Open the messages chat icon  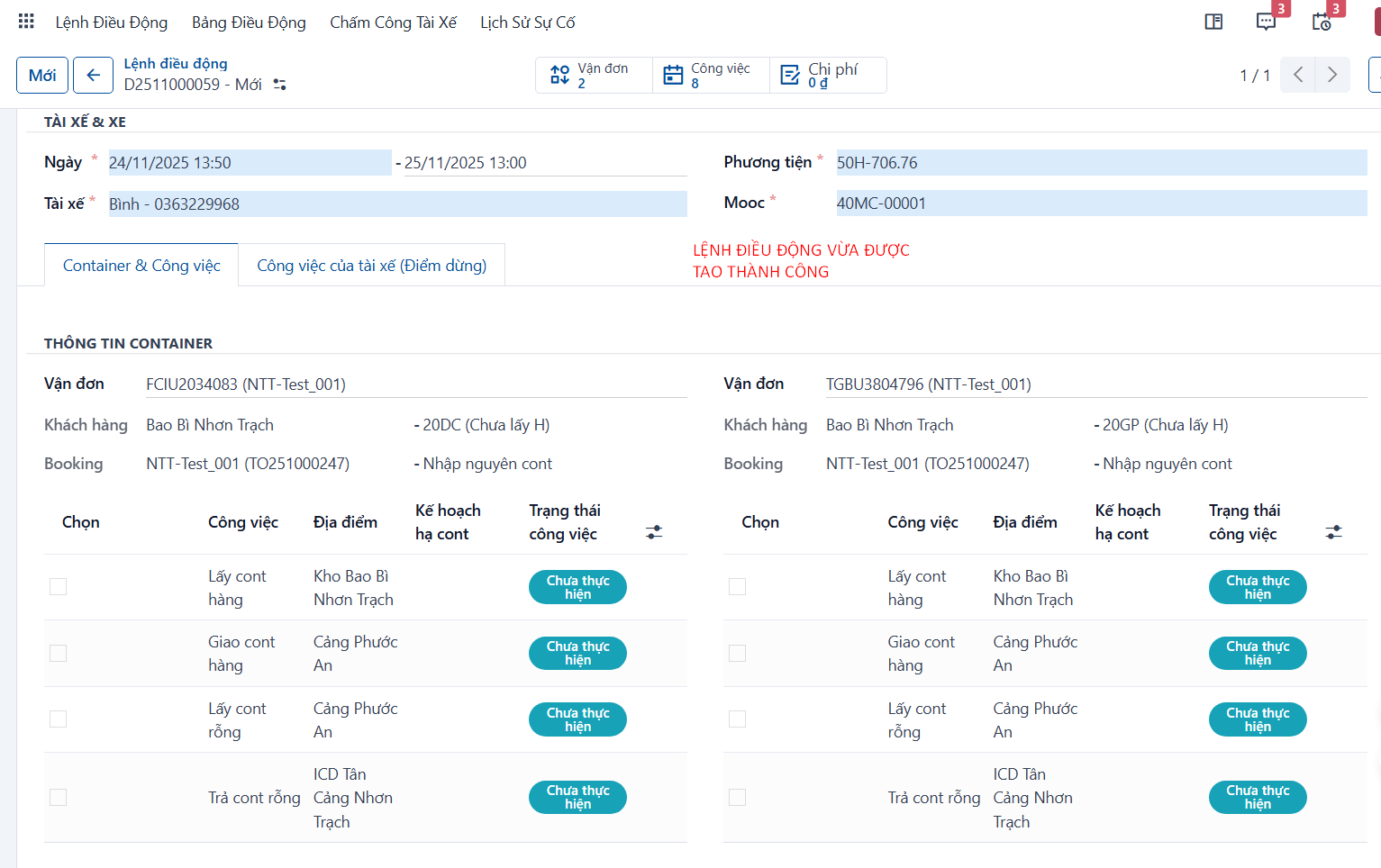[x=1266, y=22]
